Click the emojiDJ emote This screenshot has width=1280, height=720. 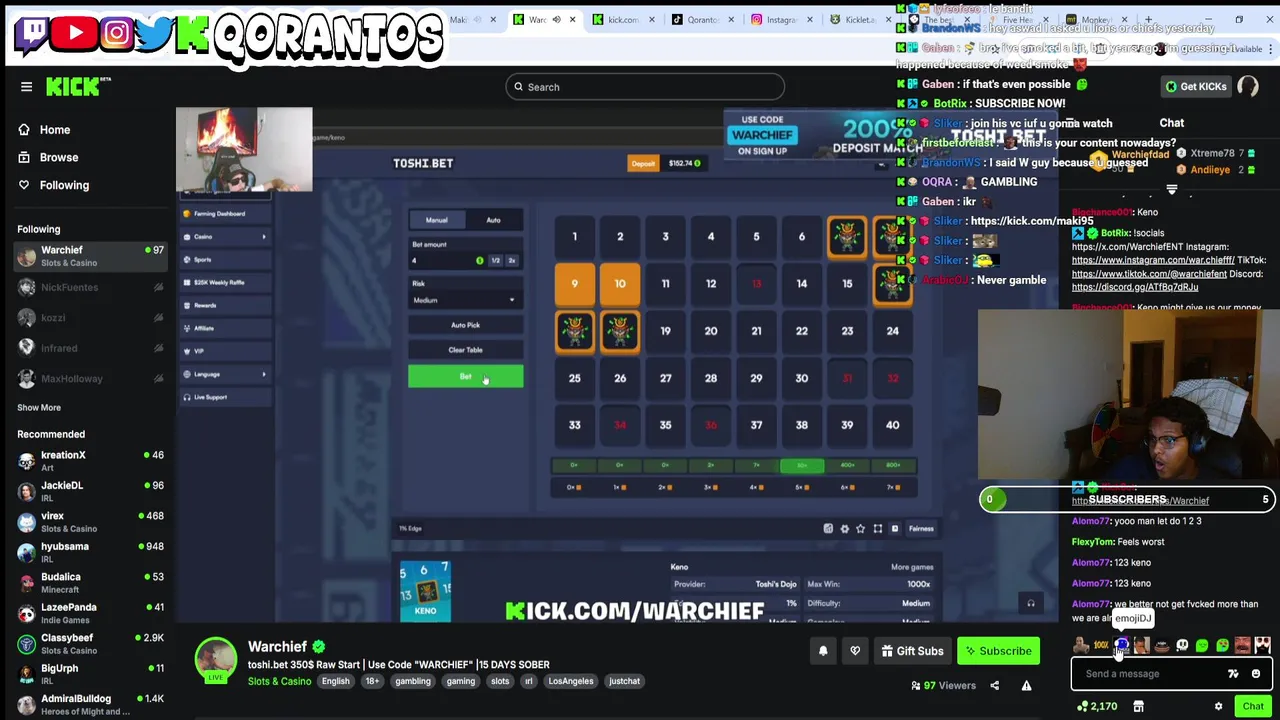(x=1121, y=646)
